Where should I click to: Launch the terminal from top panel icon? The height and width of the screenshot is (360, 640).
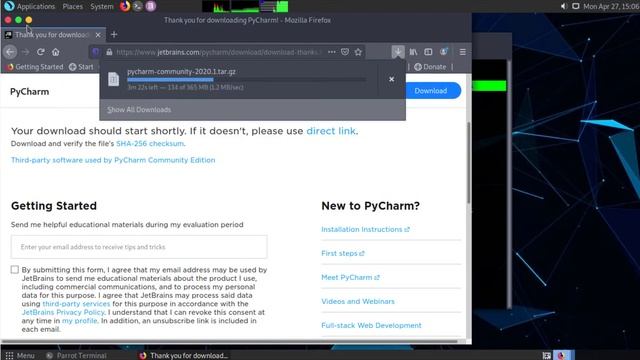coord(138,6)
